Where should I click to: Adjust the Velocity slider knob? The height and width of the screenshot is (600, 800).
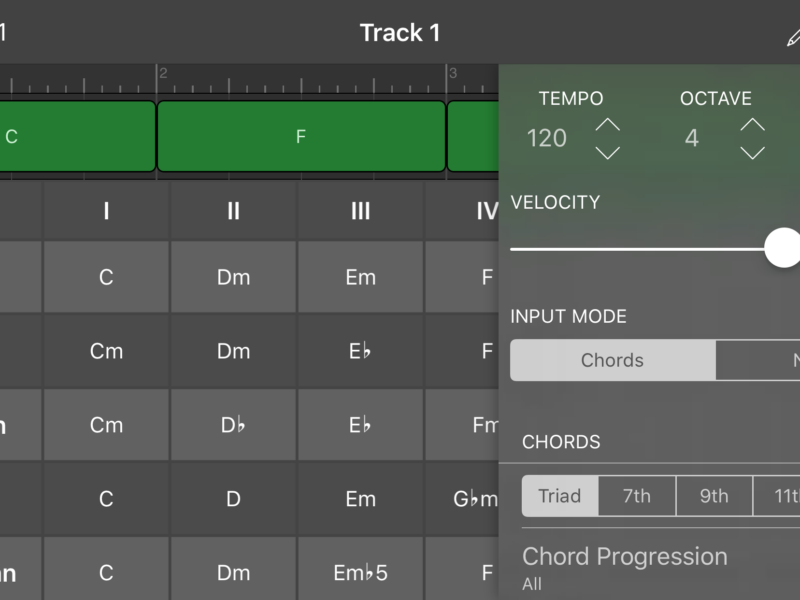pyautogui.click(x=783, y=248)
